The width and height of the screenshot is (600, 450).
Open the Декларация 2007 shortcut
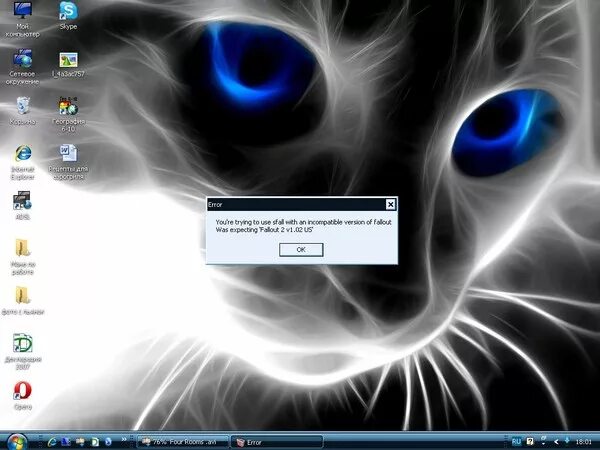click(23, 352)
